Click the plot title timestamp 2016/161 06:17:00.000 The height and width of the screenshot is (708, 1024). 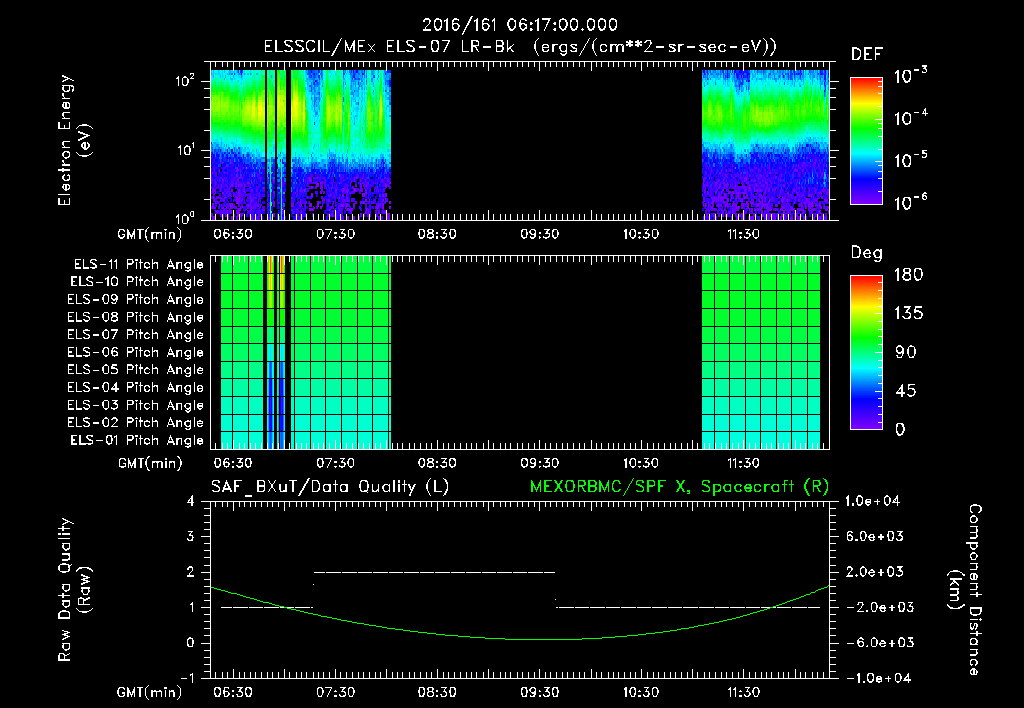pos(520,25)
